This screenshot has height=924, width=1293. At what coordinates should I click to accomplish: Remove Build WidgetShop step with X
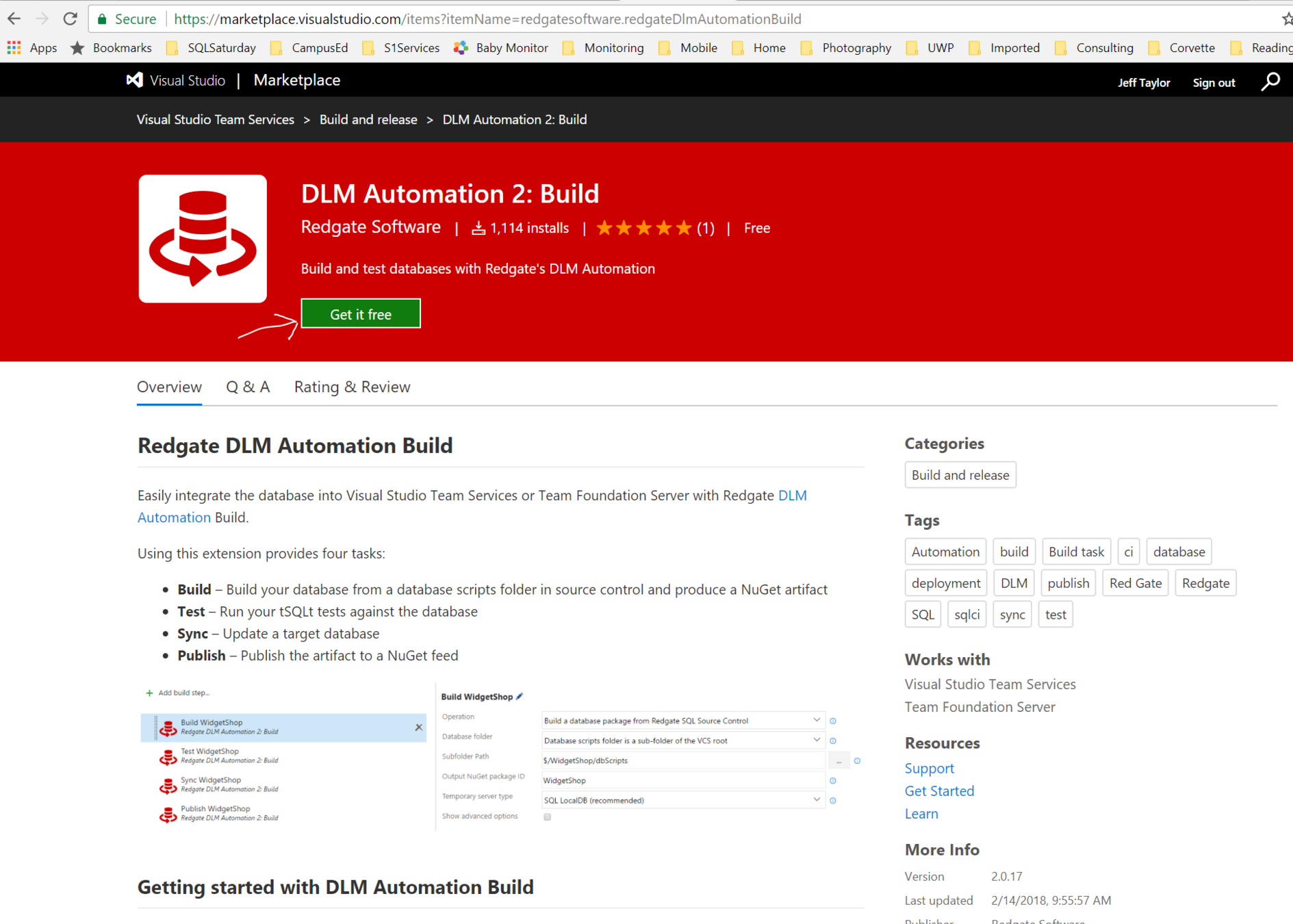click(x=419, y=728)
